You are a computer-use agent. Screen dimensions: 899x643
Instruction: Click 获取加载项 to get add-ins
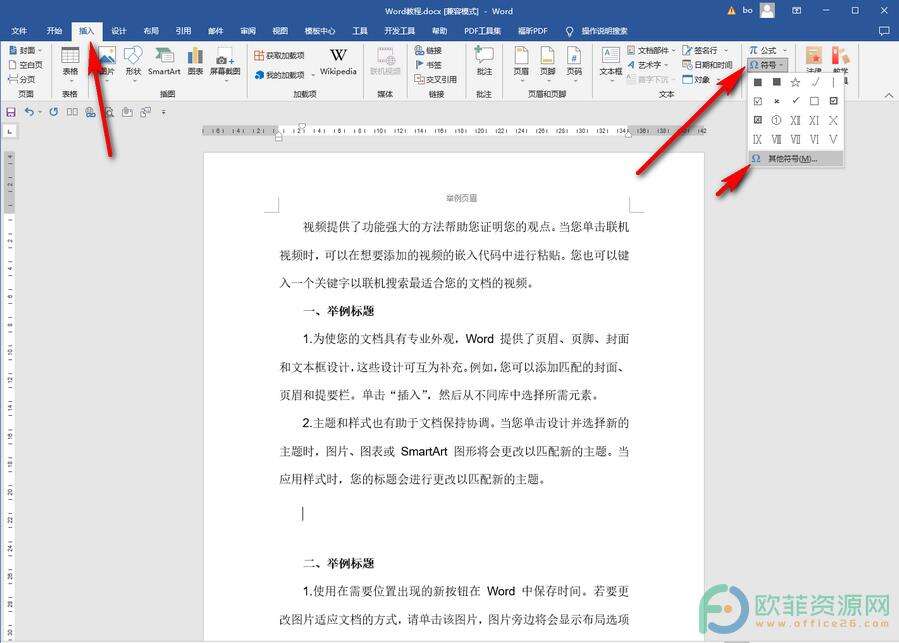[x=279, y=56]
